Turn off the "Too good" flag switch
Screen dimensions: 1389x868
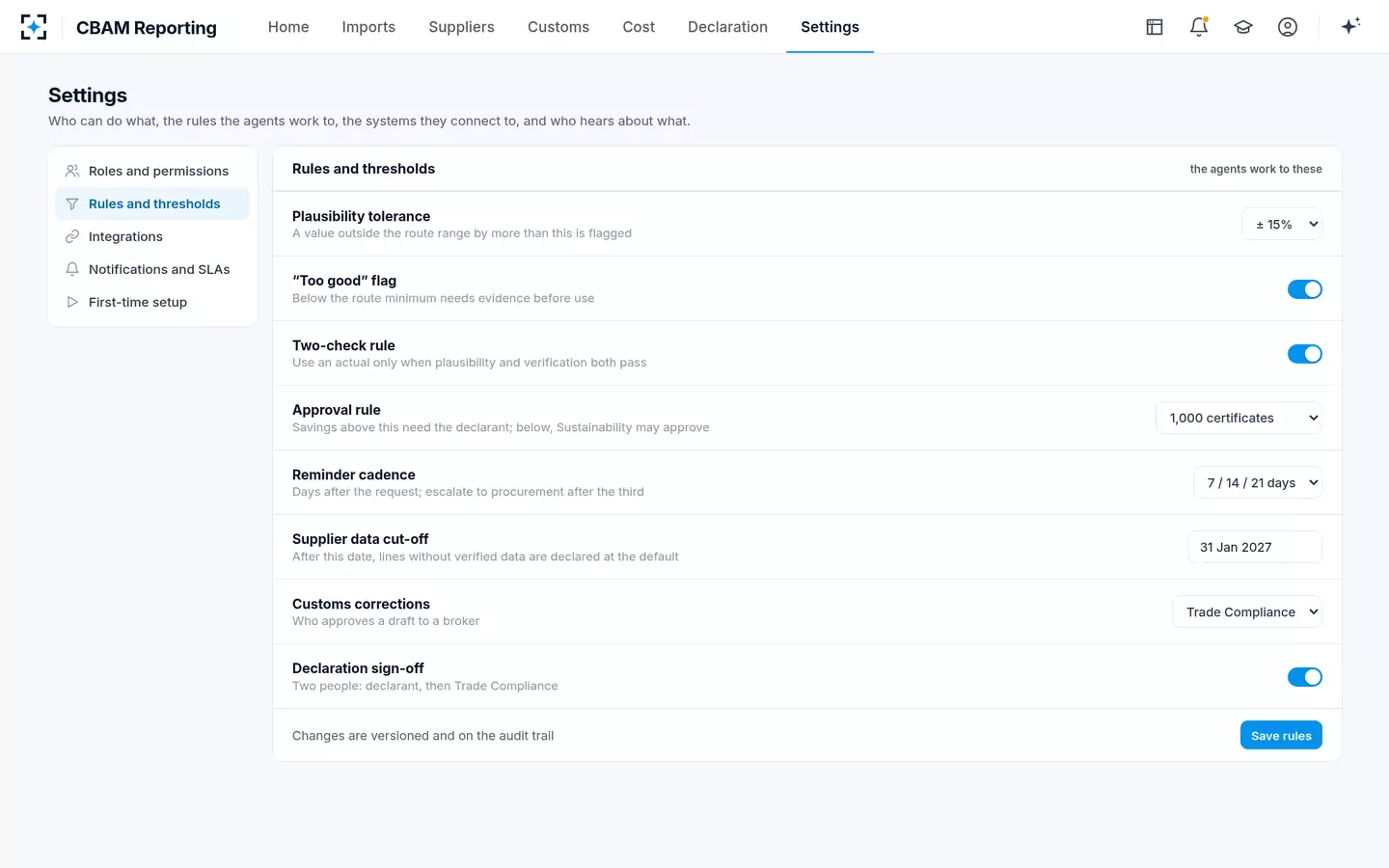point(1304,289)
